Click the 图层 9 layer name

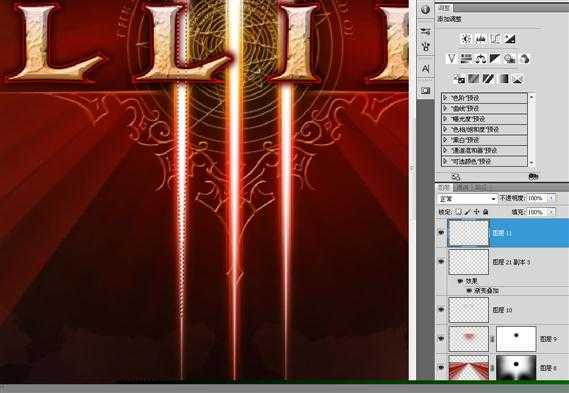click(x=548, y=339)
